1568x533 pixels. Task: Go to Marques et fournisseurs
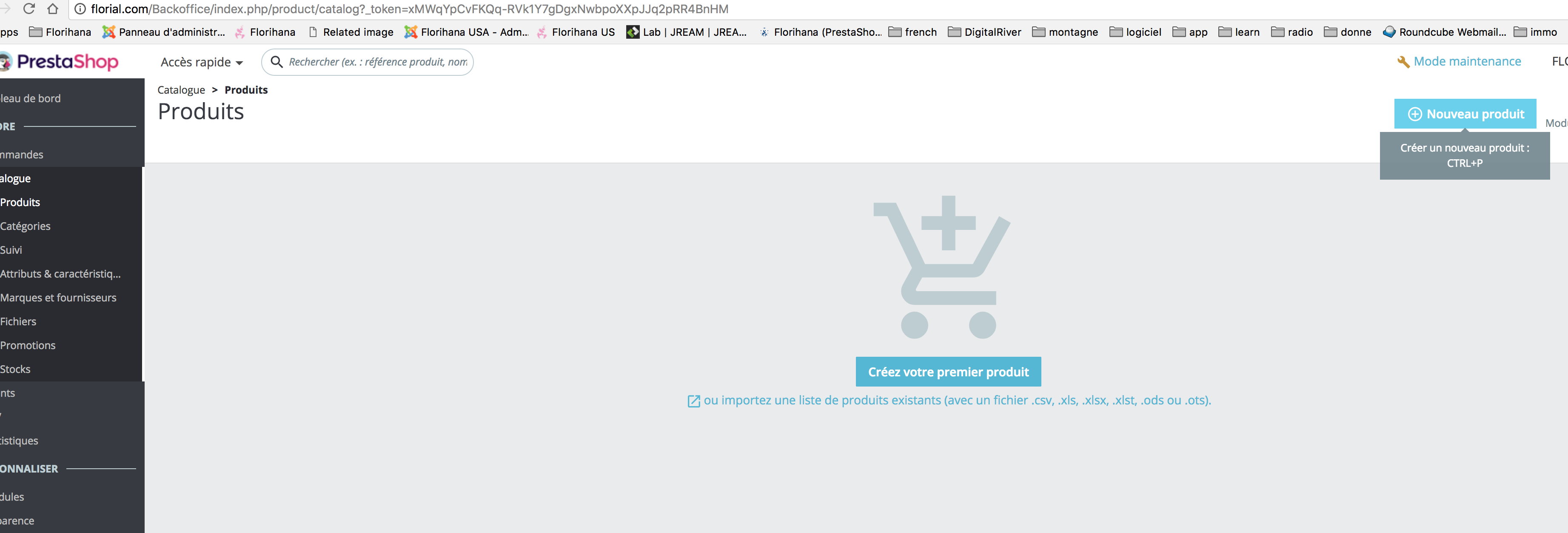(x=58, y=297)
